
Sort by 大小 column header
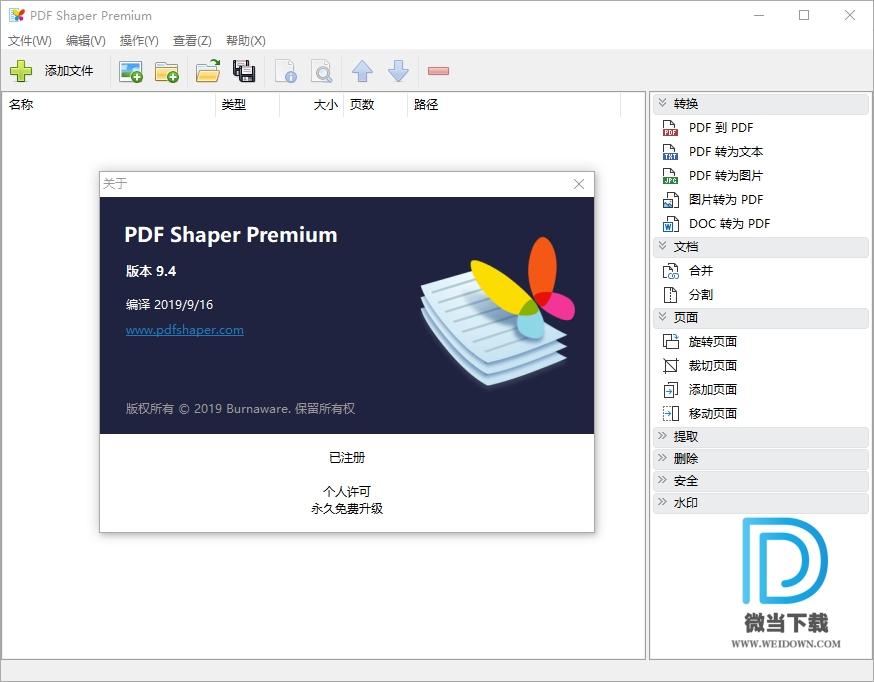pos(312,105)
